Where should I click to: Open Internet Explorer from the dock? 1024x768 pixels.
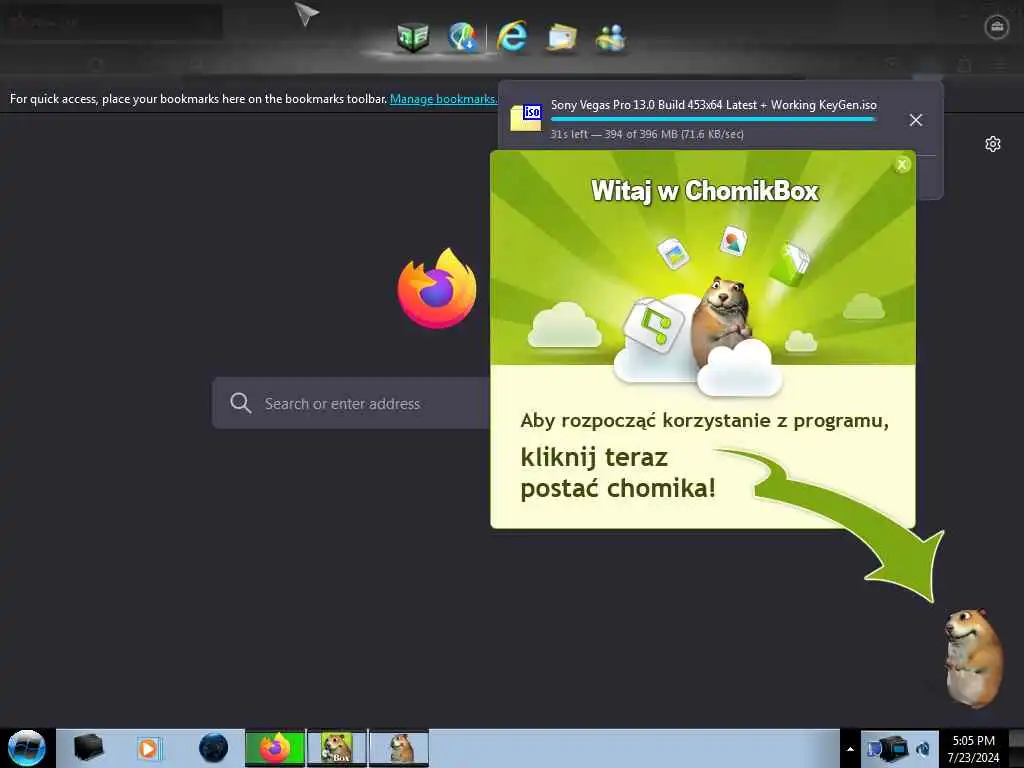point(513,36)
